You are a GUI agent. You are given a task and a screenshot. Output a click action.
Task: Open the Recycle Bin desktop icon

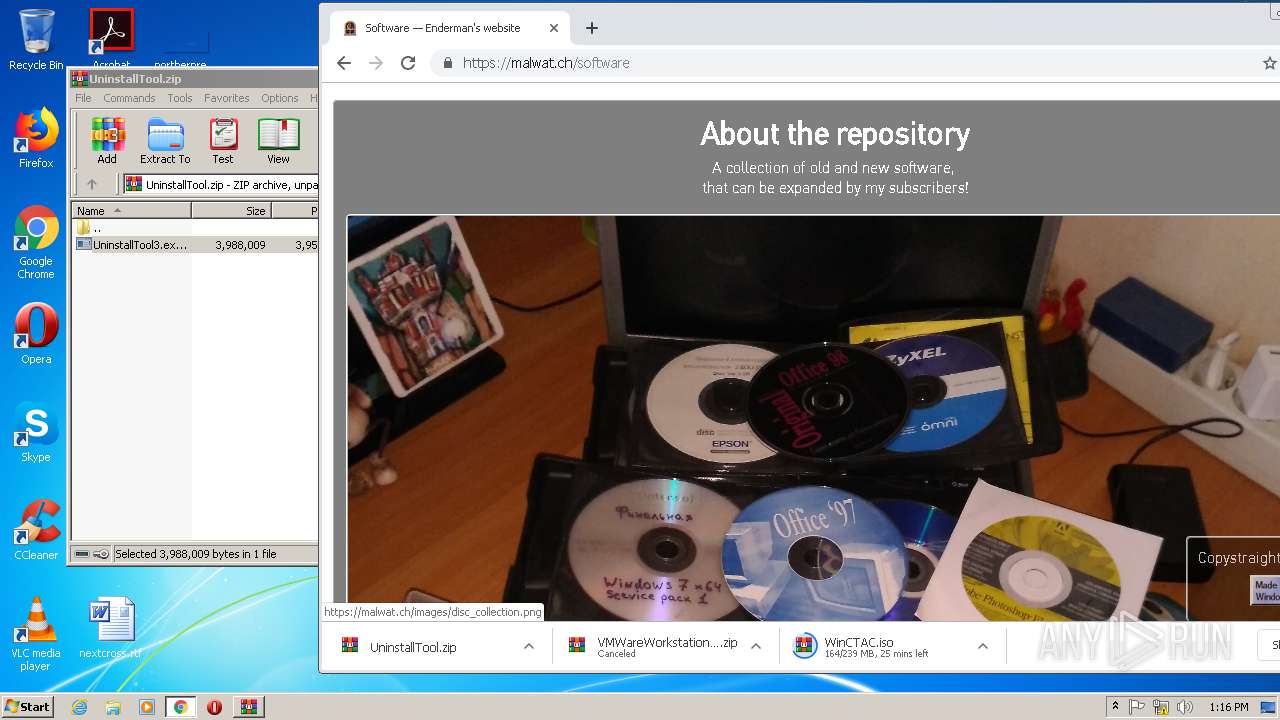point(36,40)
